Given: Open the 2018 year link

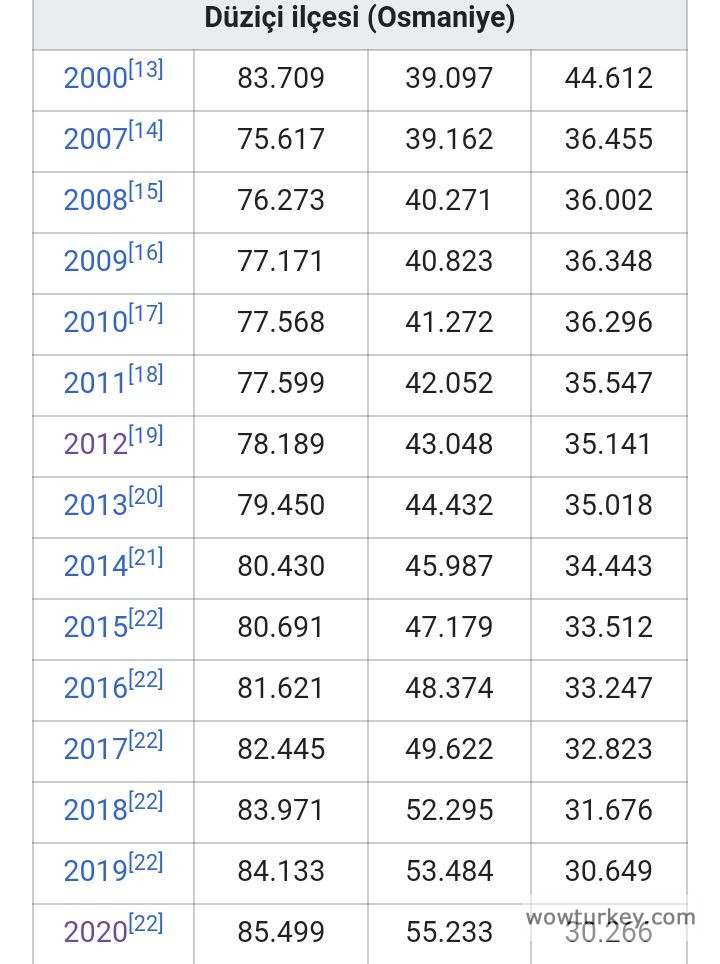Looking at the screenshot, I should 95,811.
